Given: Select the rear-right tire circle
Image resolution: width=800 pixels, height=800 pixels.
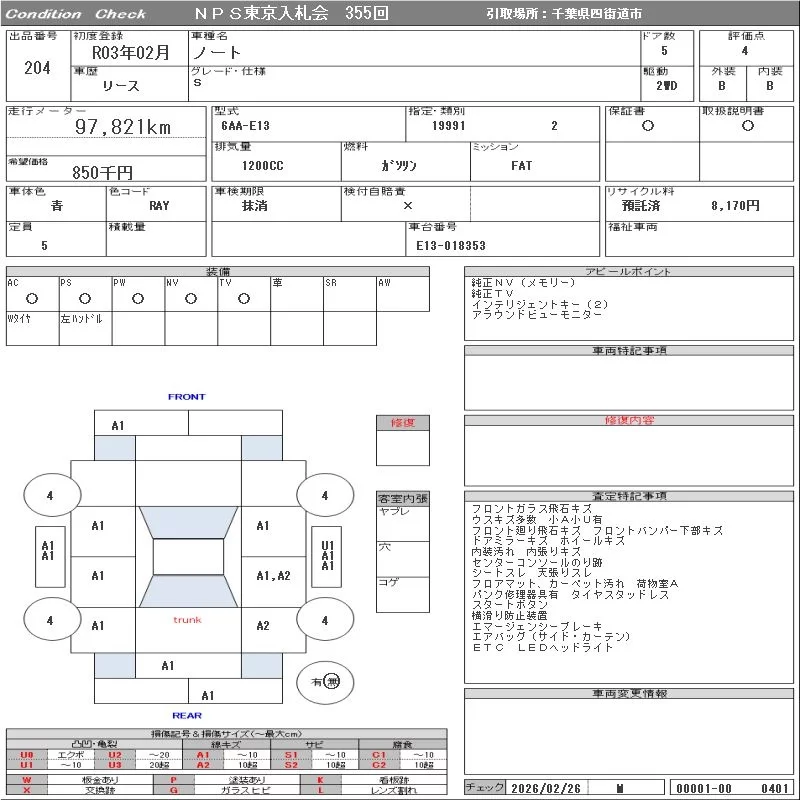Looking at the screenshot, I should click(325, 620).
